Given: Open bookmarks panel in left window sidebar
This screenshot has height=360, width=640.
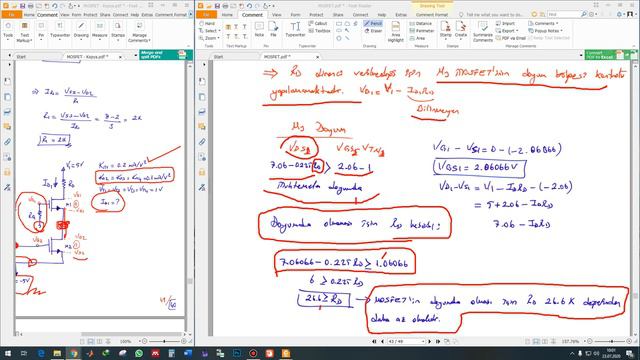Looking at the screenshot, I should click(x=7, y=81).
